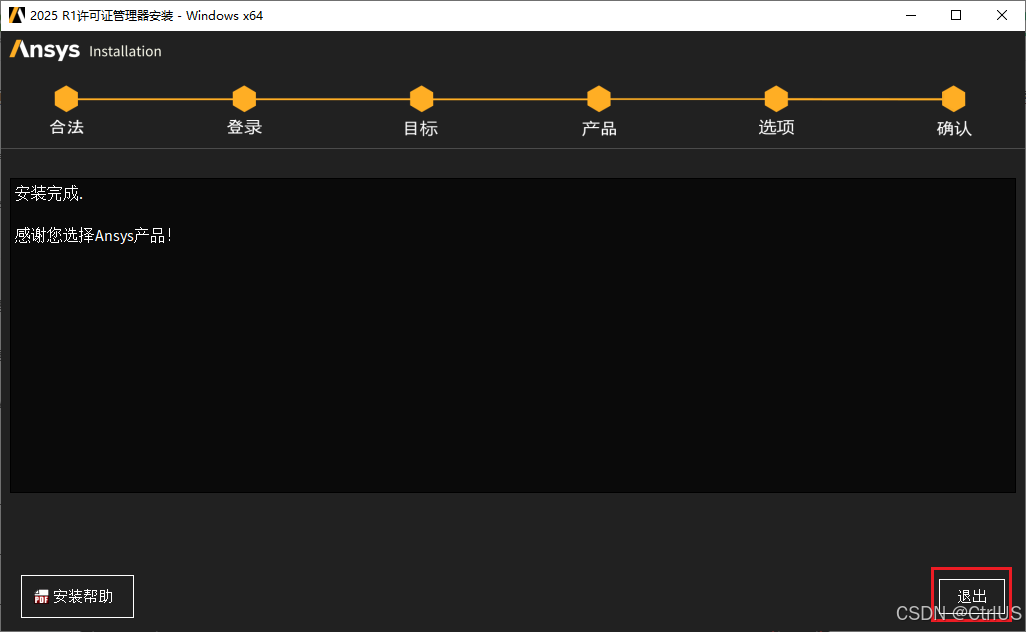Screen dimensions: 1026x632
Task: Click the 合法 step hexagon
Action: click(x=66, y=99)
